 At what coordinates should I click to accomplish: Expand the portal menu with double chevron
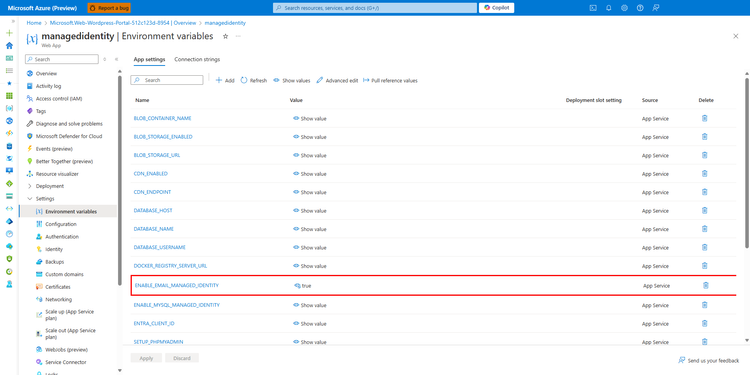[13, 21]
